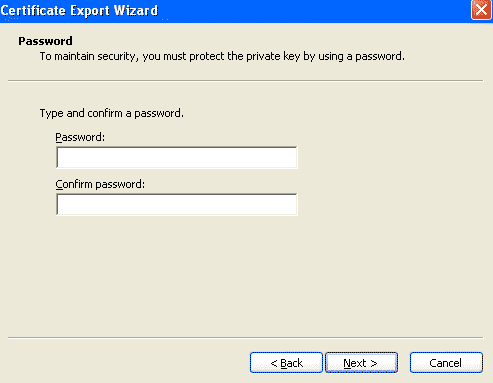Click the separator line under the header

(246, 80)
